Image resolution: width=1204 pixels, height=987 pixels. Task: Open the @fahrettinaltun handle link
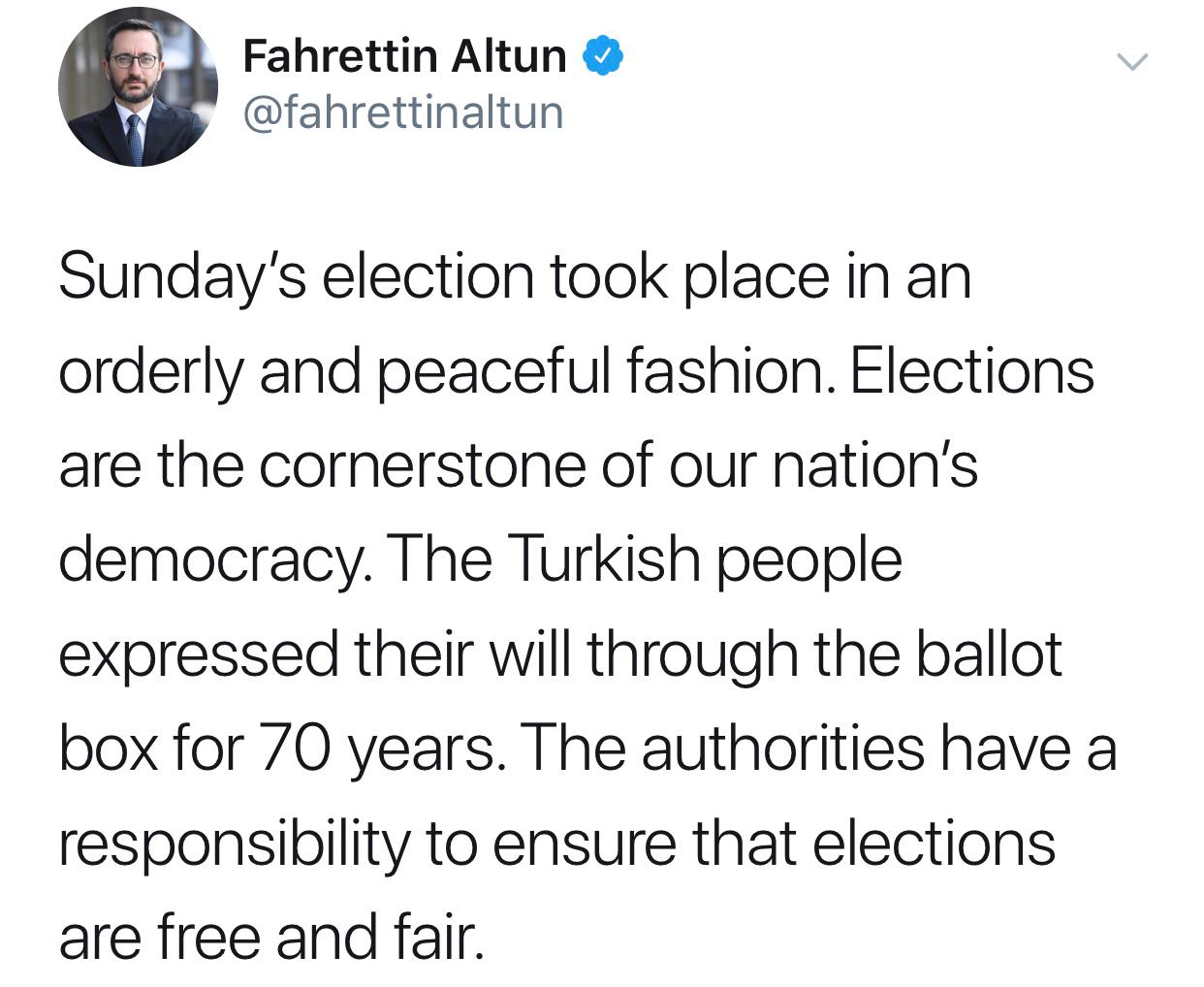pos(402,112)
